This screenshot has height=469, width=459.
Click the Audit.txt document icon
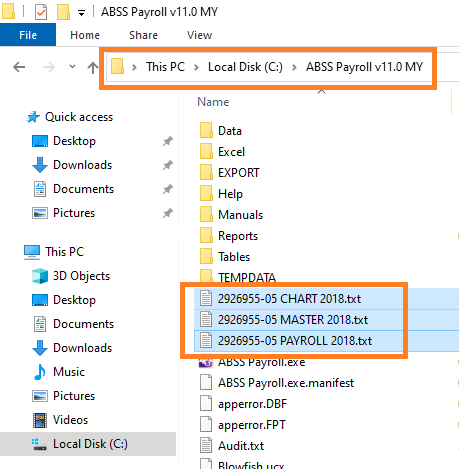[206, 445]
